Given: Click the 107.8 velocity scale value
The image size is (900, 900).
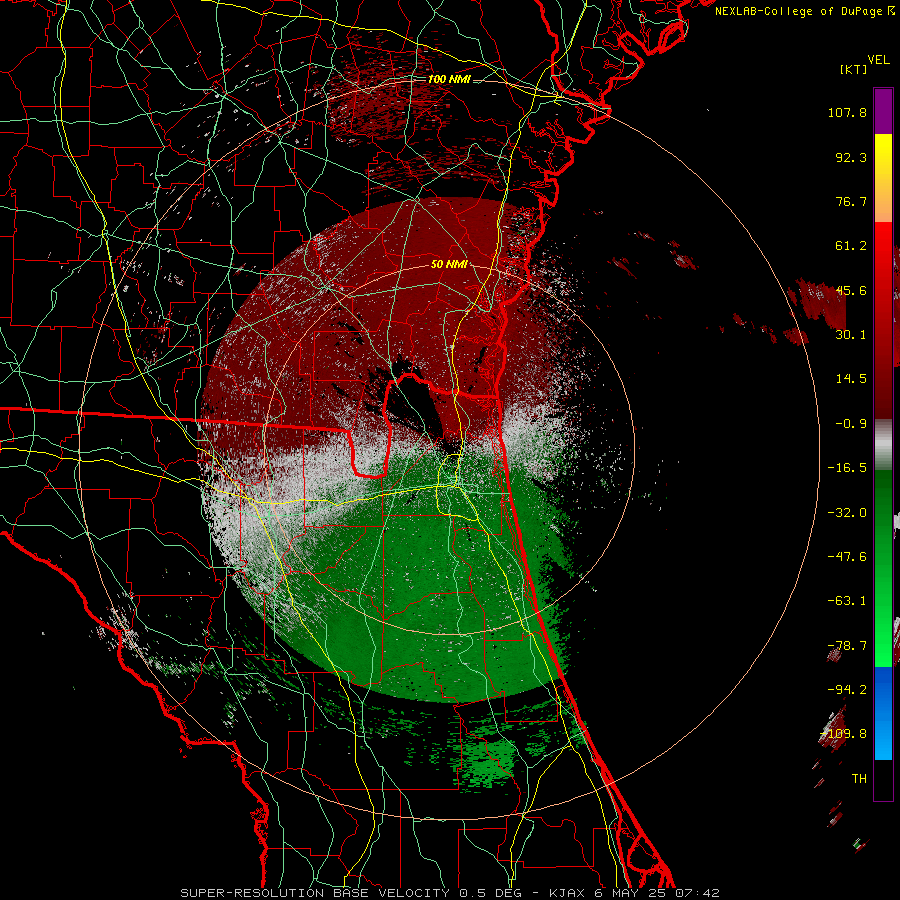Looking at the screenshot, I should coord(847,112).
